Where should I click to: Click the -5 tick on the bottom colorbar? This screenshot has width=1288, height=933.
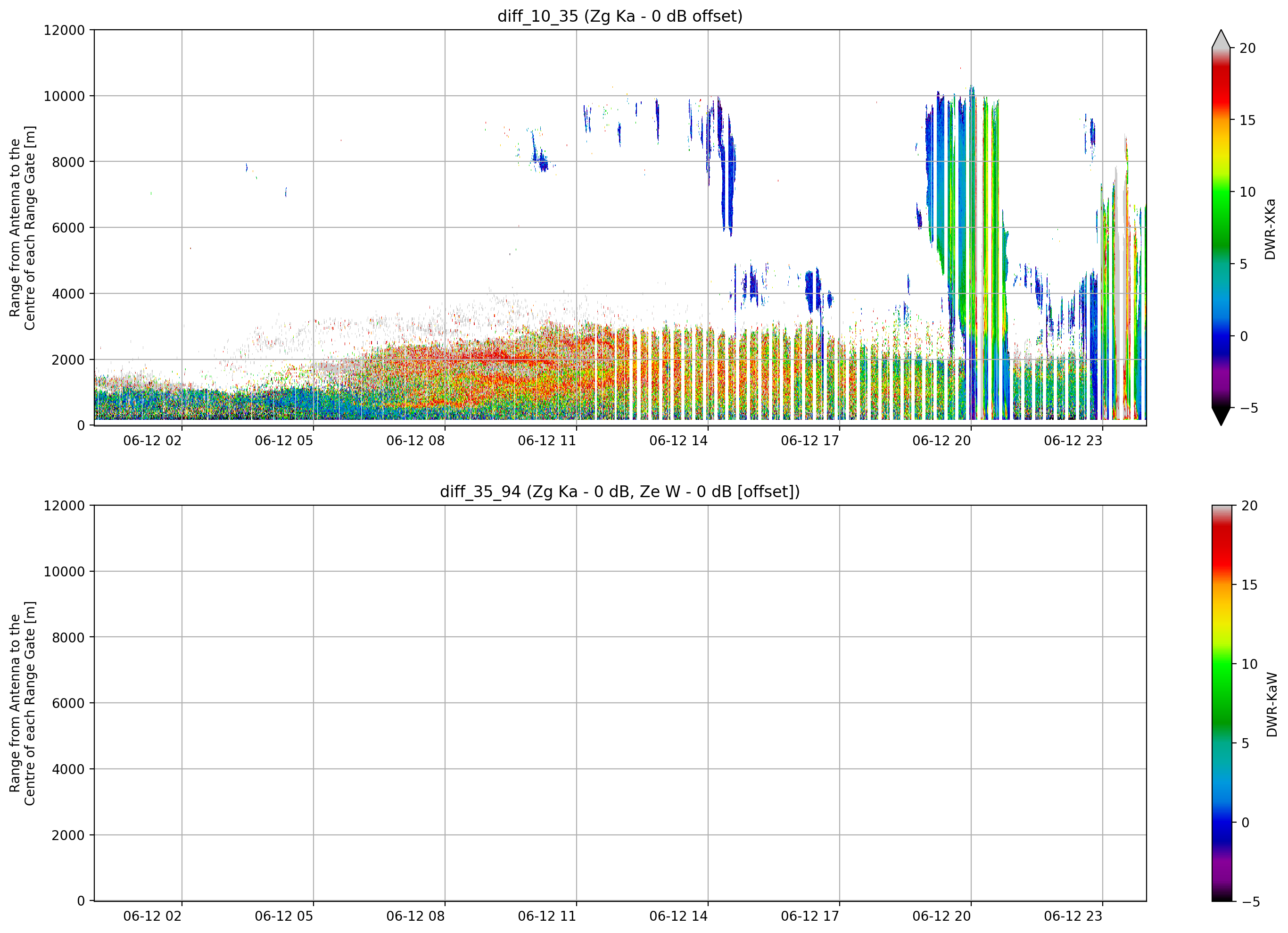coord(1250,902)
